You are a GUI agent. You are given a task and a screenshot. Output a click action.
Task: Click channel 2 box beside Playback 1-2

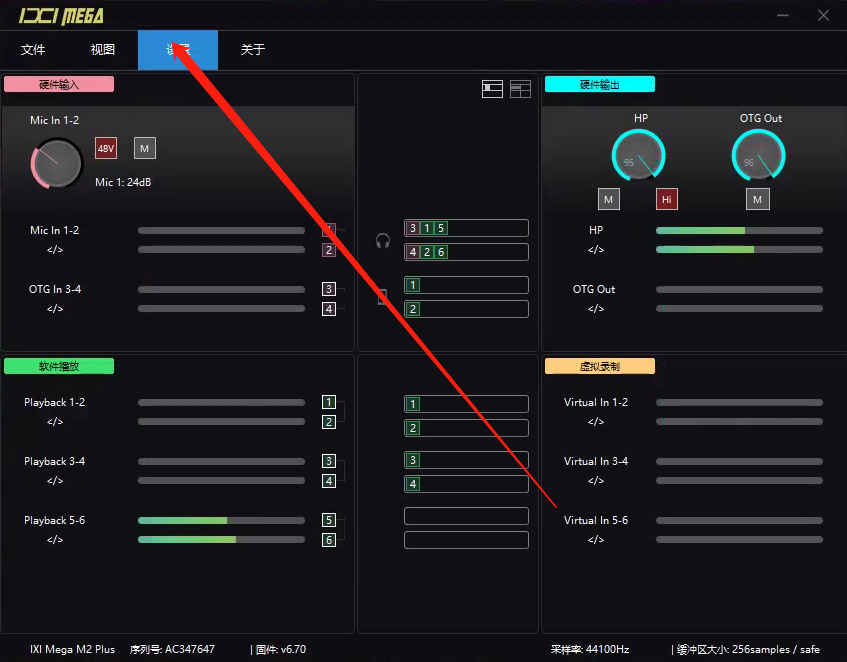pyautogui.click(x=329, y=422)
